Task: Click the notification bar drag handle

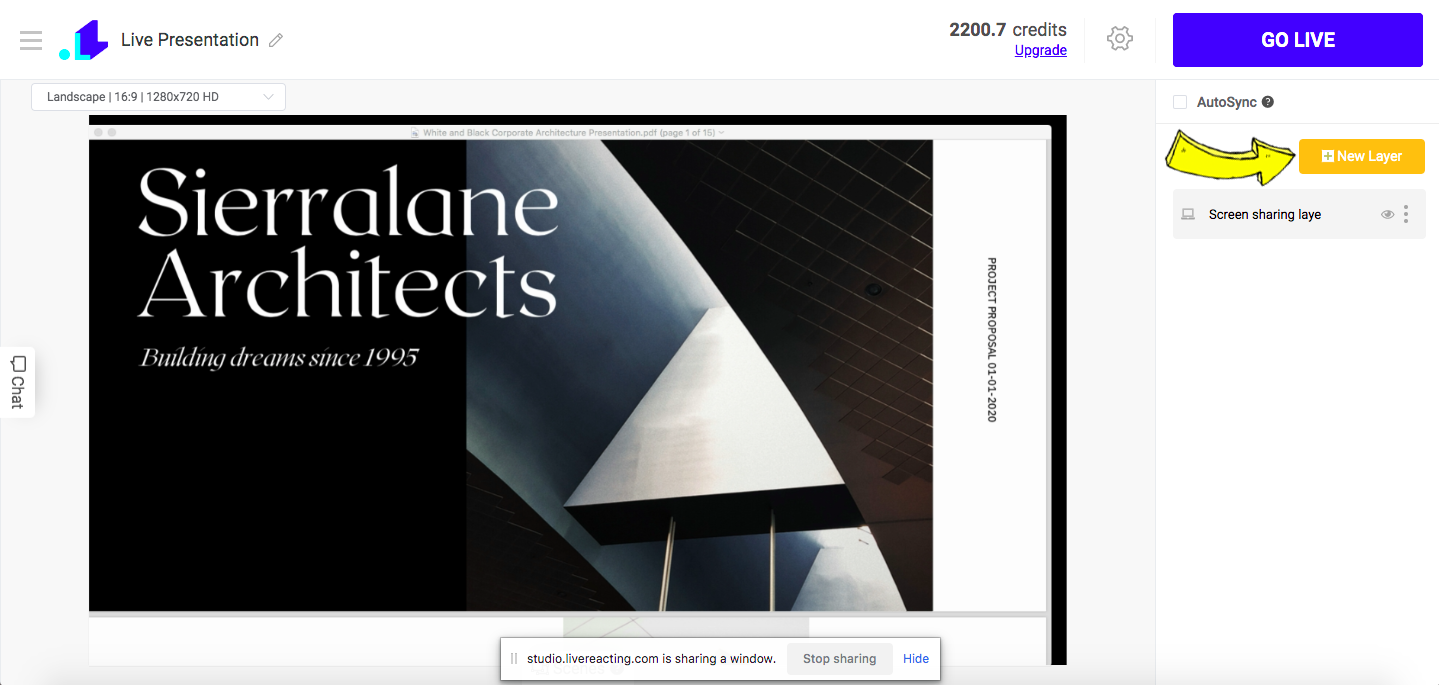Action: [x=514, y=659]
